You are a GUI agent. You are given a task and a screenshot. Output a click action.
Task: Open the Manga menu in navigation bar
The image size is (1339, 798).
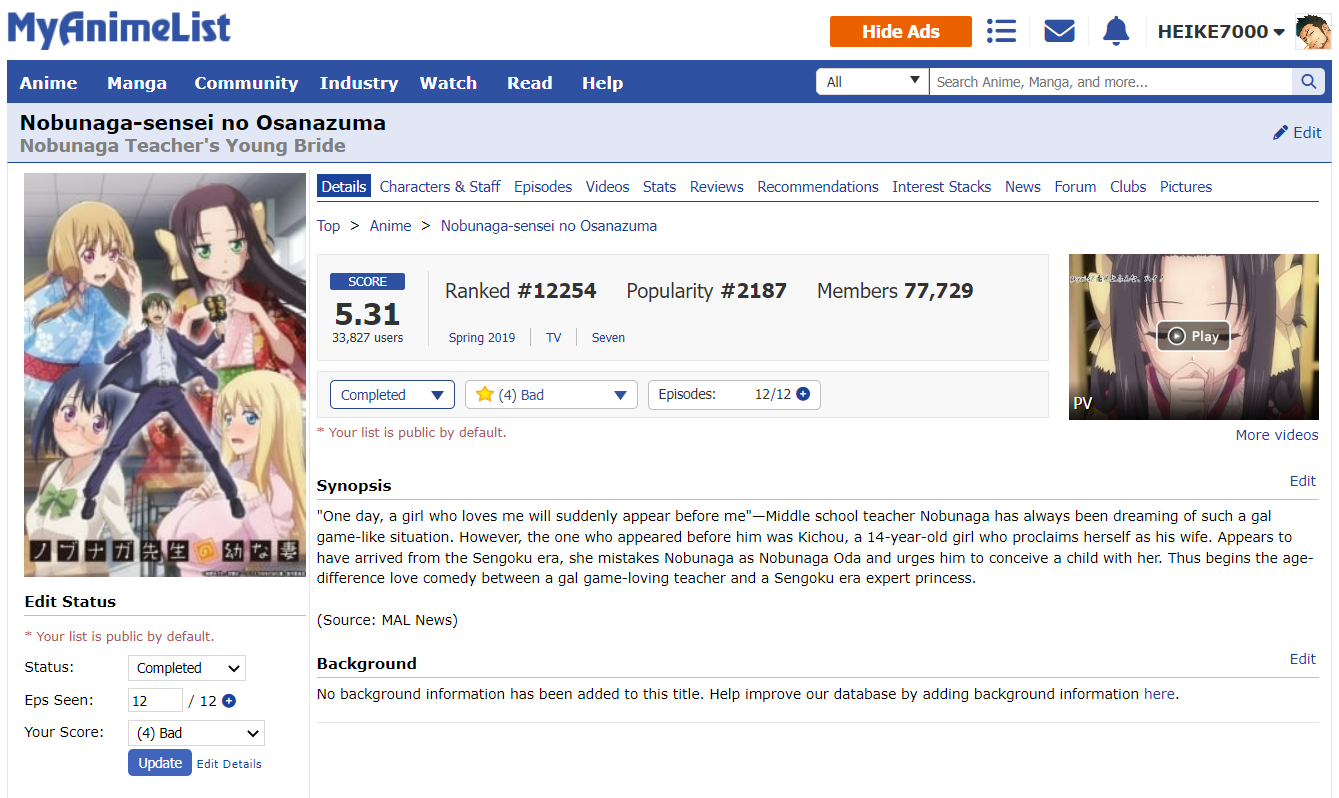137,83
